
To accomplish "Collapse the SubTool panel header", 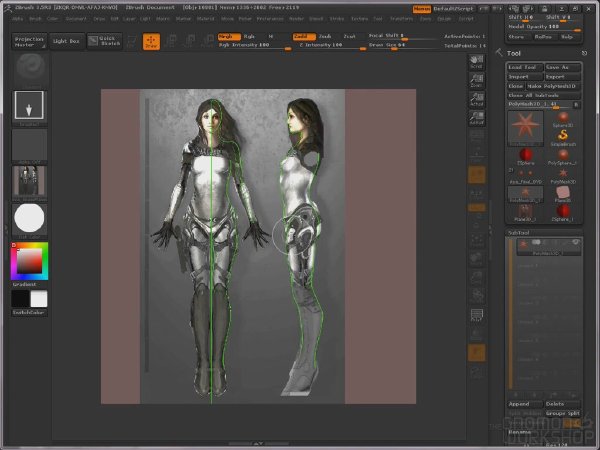I will point(544,233).
